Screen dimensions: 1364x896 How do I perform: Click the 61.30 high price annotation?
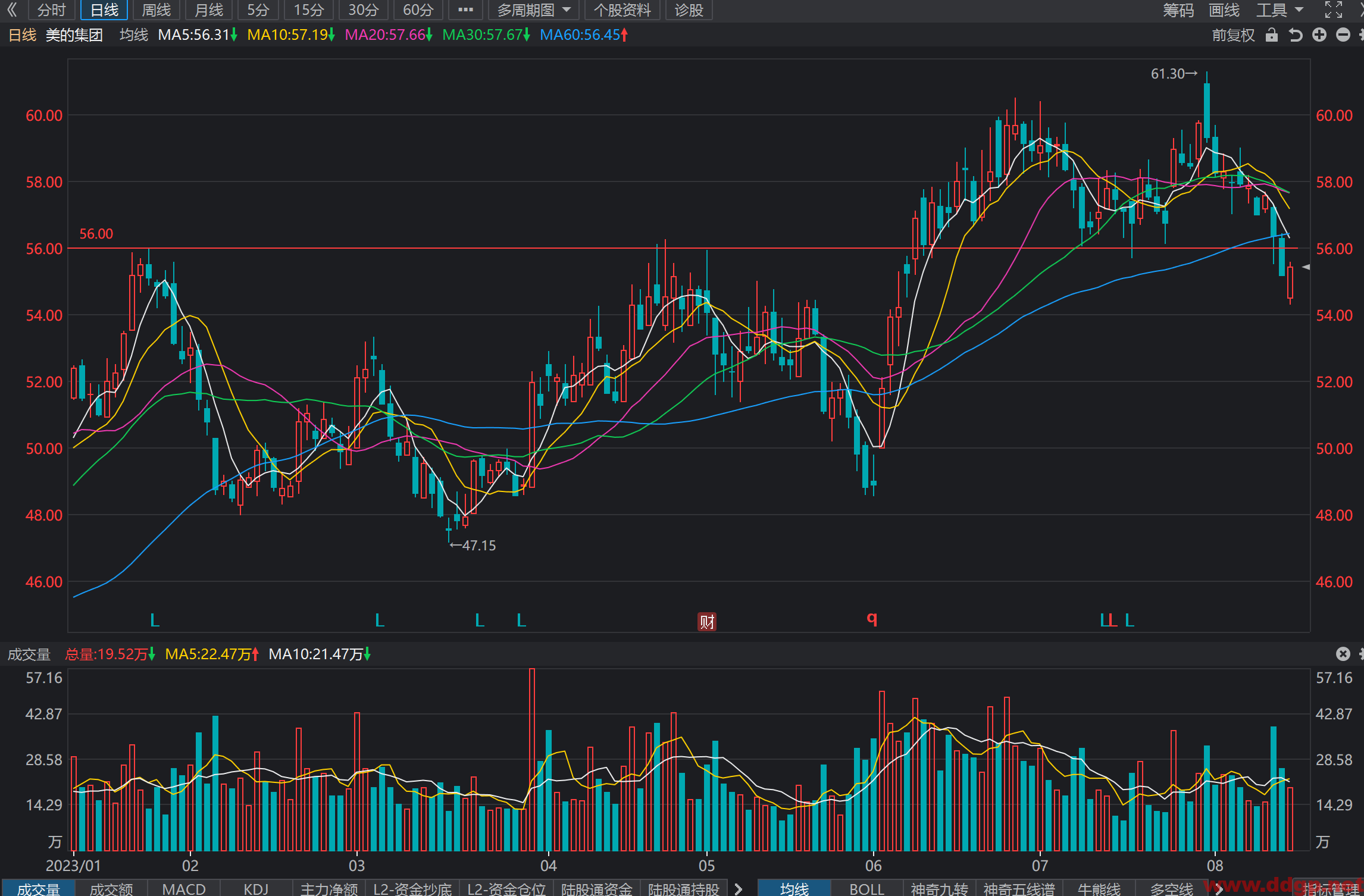(x=1174, y=74)
